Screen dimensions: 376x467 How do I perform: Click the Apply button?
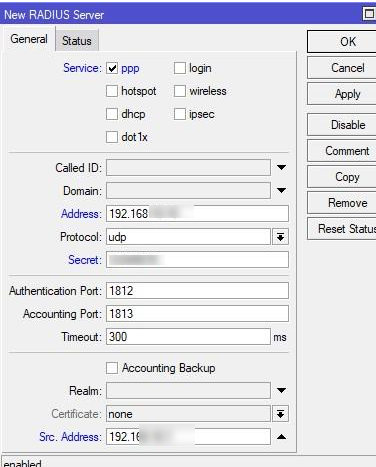[x=342, y=94]
